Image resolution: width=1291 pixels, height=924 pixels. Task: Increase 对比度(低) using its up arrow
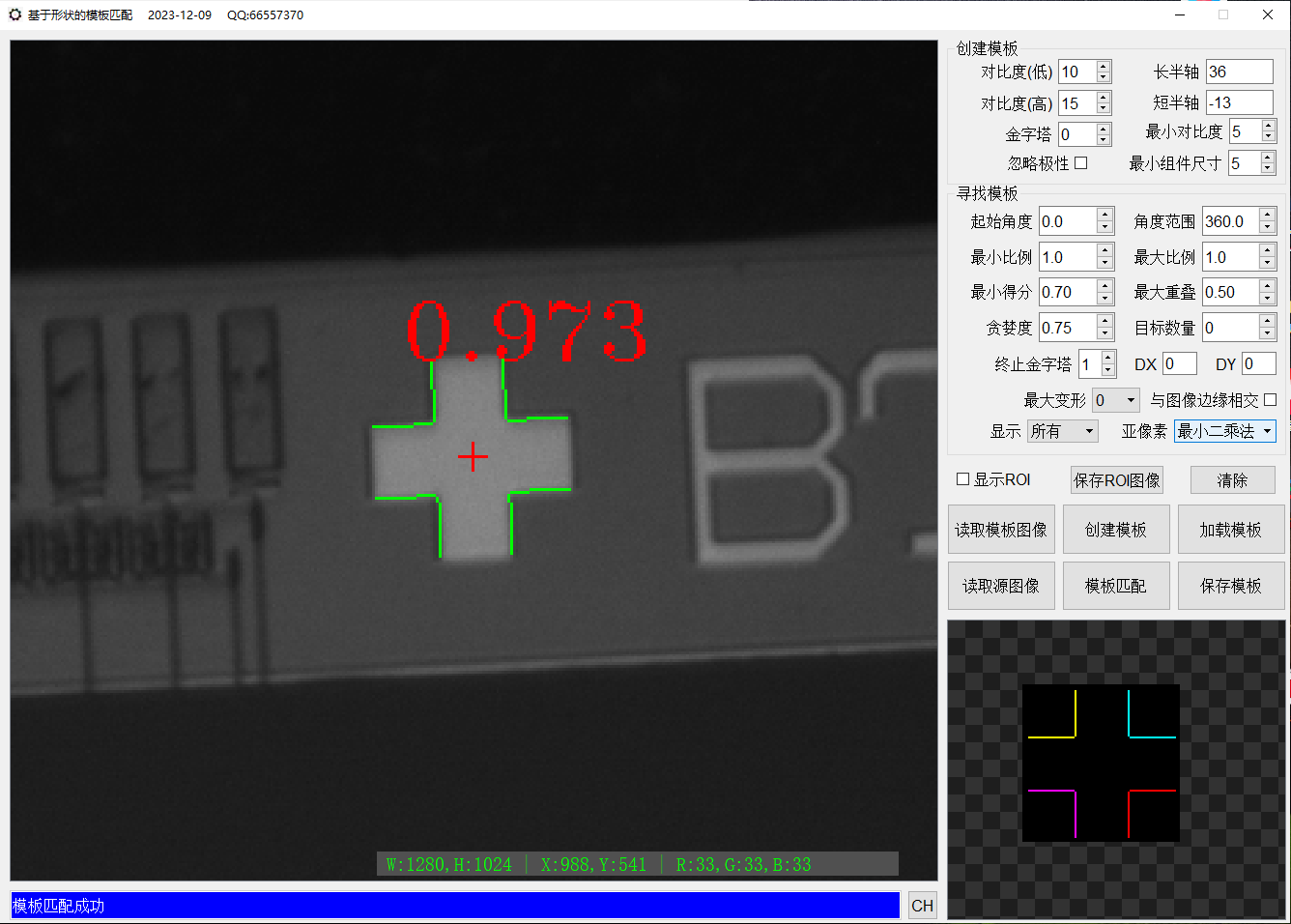click(1105, 67)
